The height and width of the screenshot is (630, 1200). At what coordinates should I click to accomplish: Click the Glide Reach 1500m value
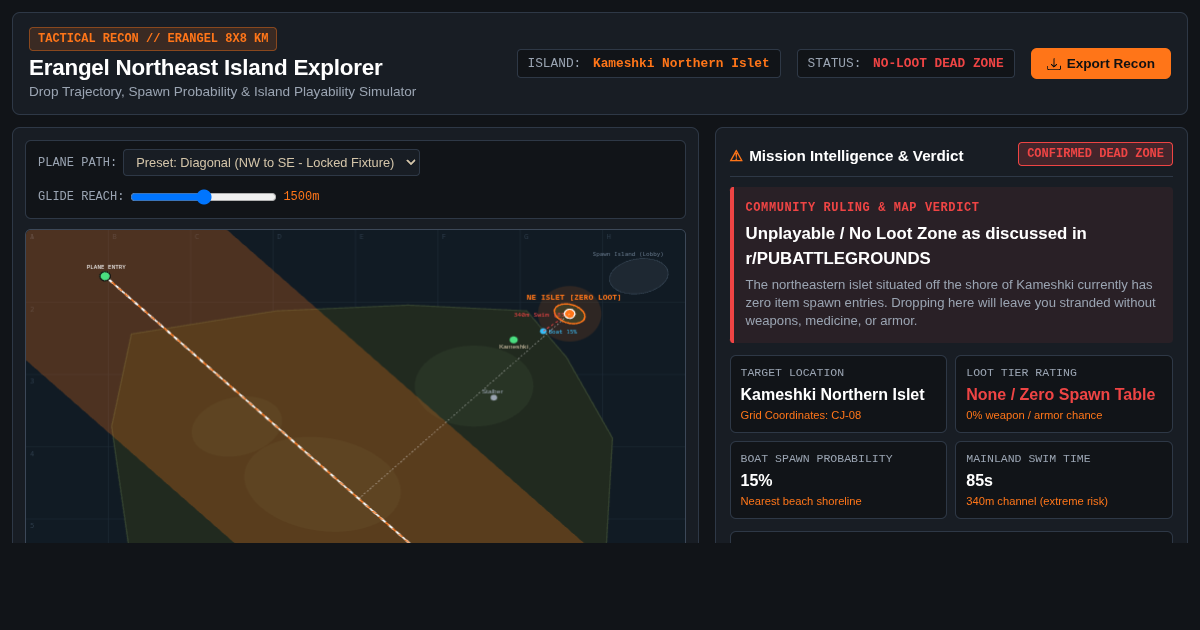(301, 197)
